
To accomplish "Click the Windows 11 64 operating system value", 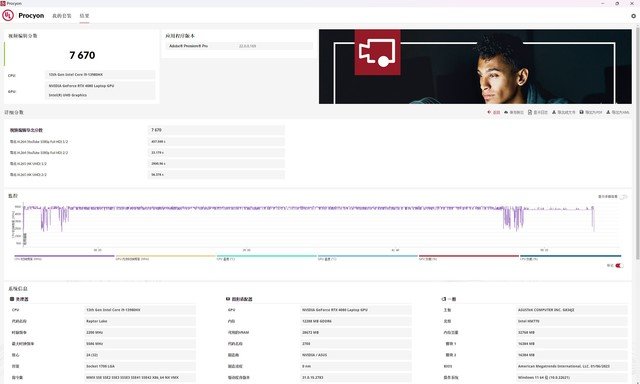I will (572, 377).
